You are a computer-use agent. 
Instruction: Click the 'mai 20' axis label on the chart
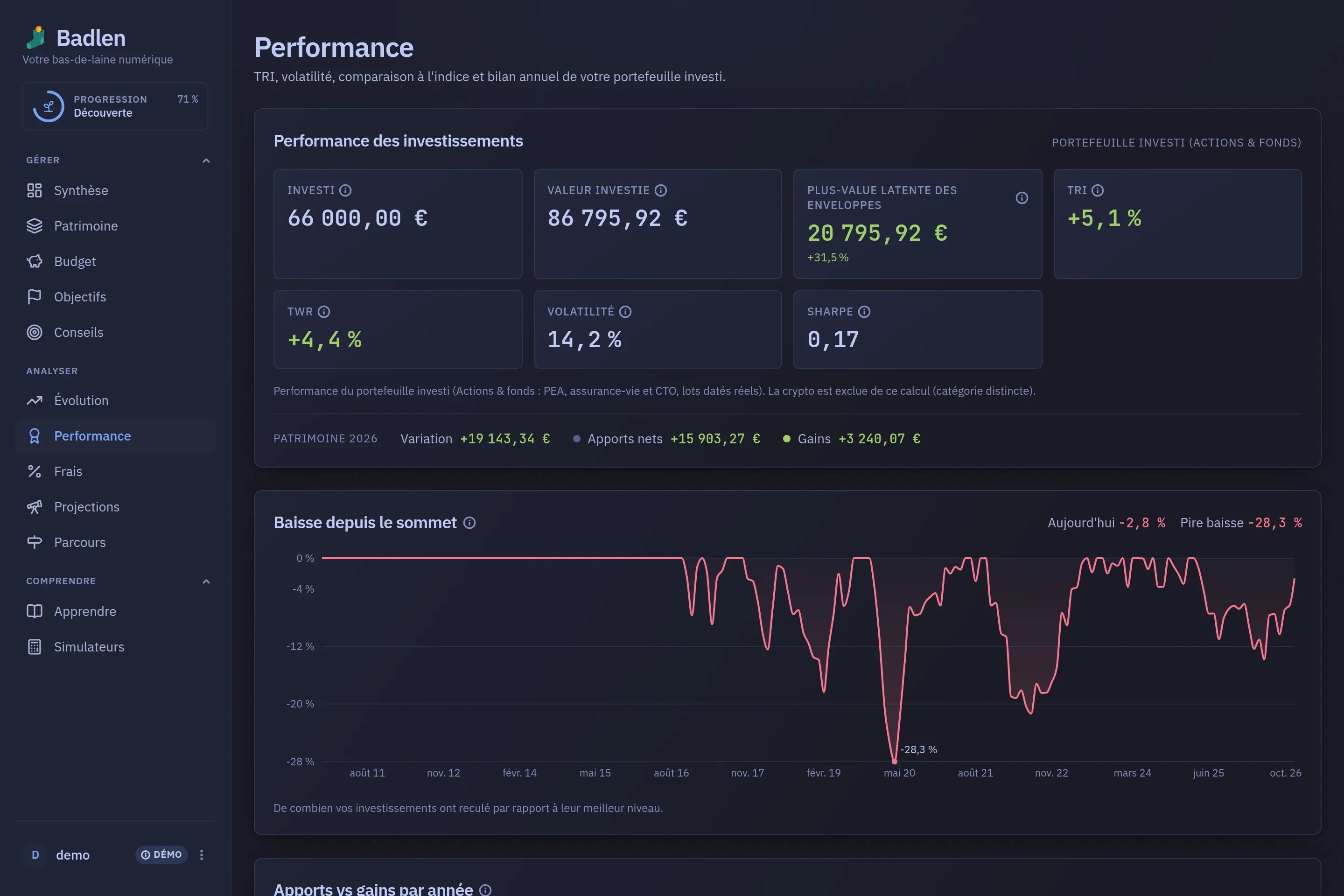(x=899, y=773)
